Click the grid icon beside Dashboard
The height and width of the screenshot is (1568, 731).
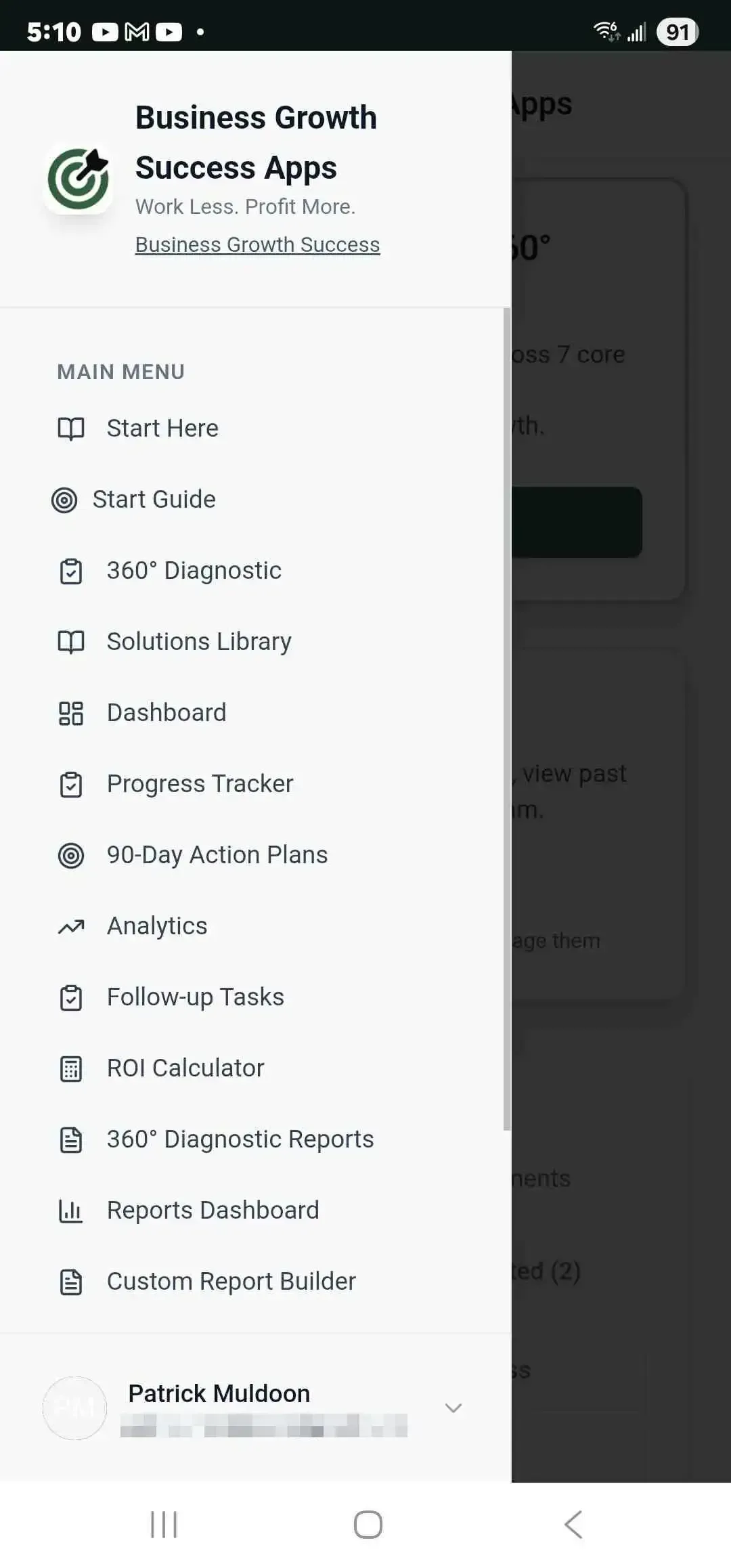point(71,713)
